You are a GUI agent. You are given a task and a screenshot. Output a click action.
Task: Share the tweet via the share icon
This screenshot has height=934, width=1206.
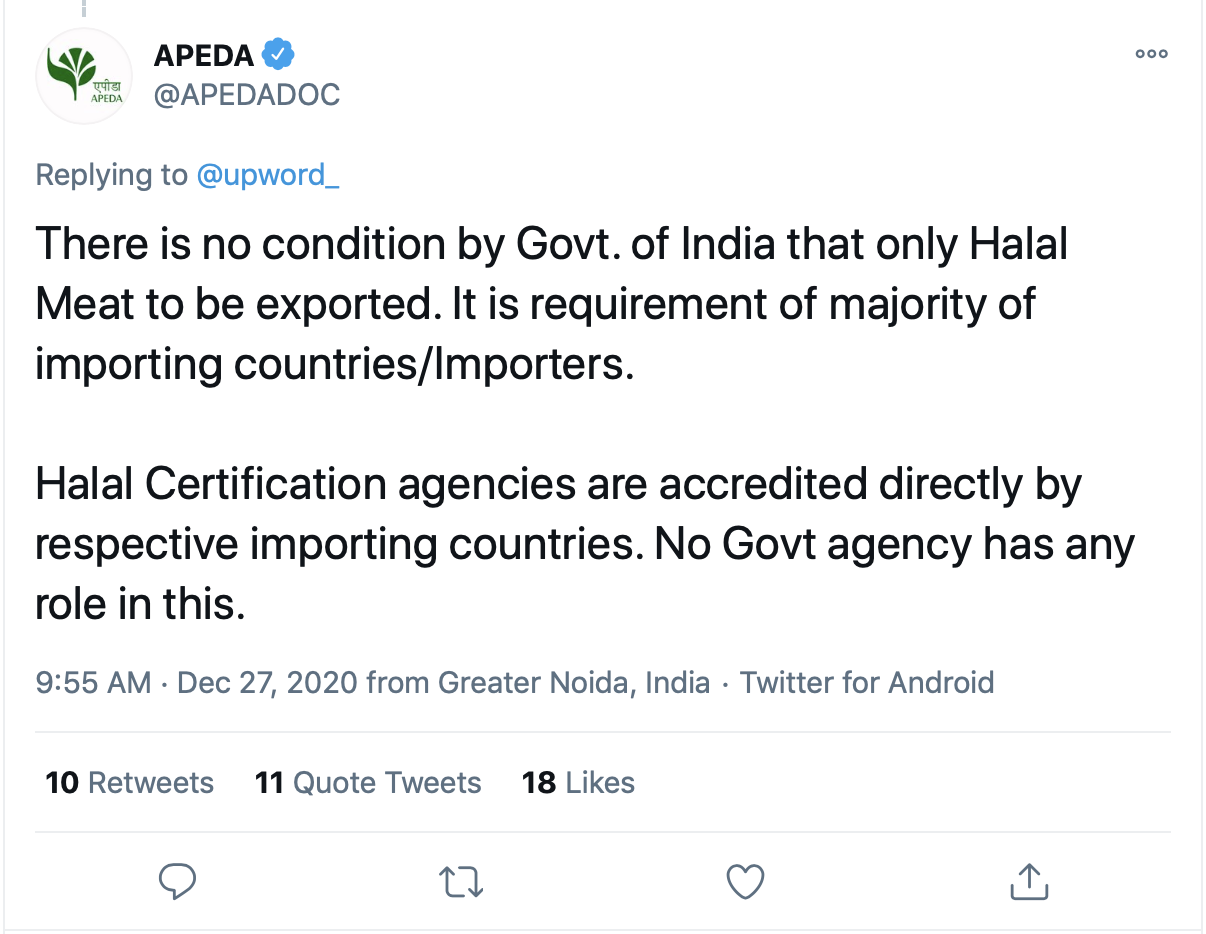1028,881
